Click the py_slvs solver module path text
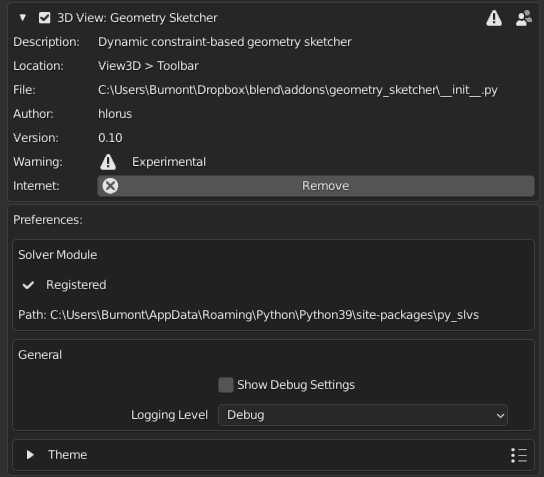Image resolution: width=544 pixels, height=477 pixels. tap(264, 315)
